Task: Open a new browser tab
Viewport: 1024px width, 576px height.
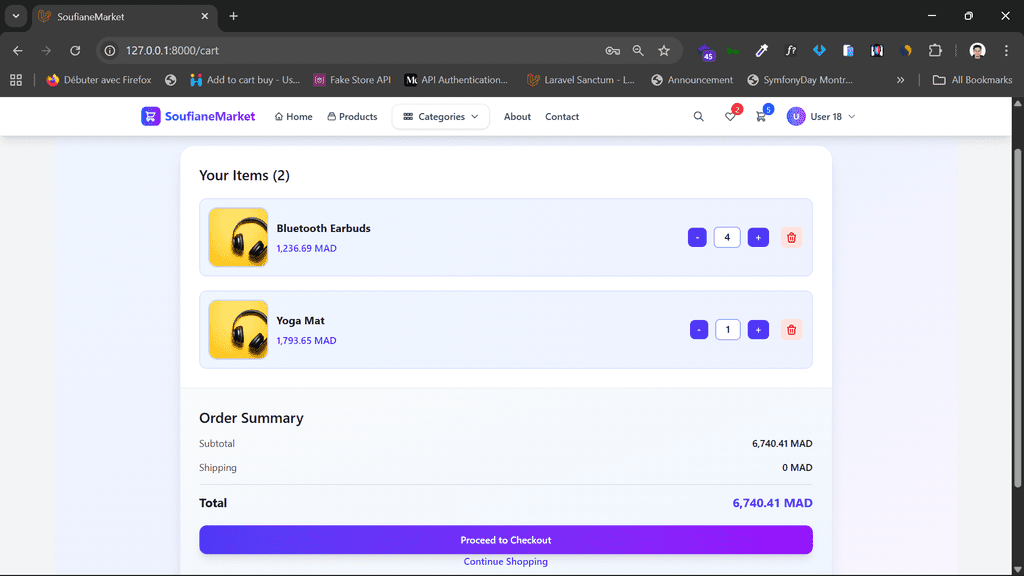Action: click(x=233, y=16)
